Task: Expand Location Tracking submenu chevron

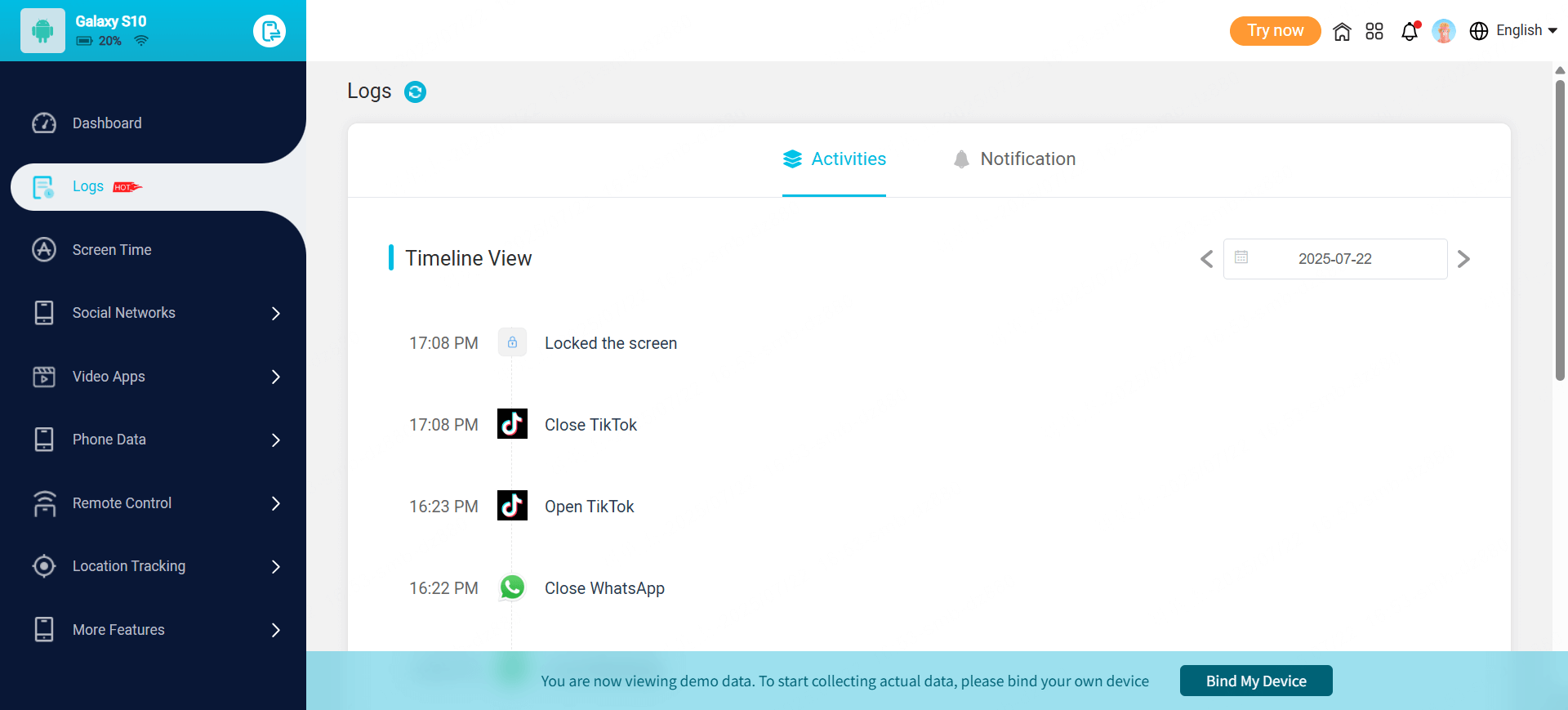Action: pyautogui.click(x=276, y=567)
